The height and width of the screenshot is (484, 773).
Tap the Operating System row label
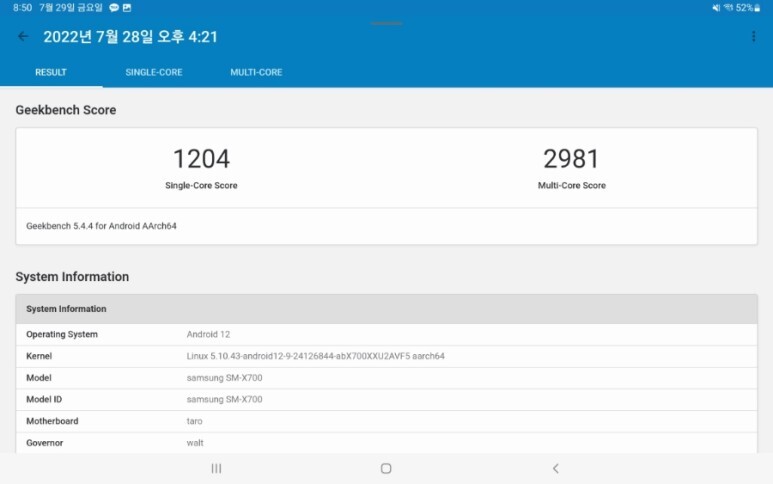point(62,334)
